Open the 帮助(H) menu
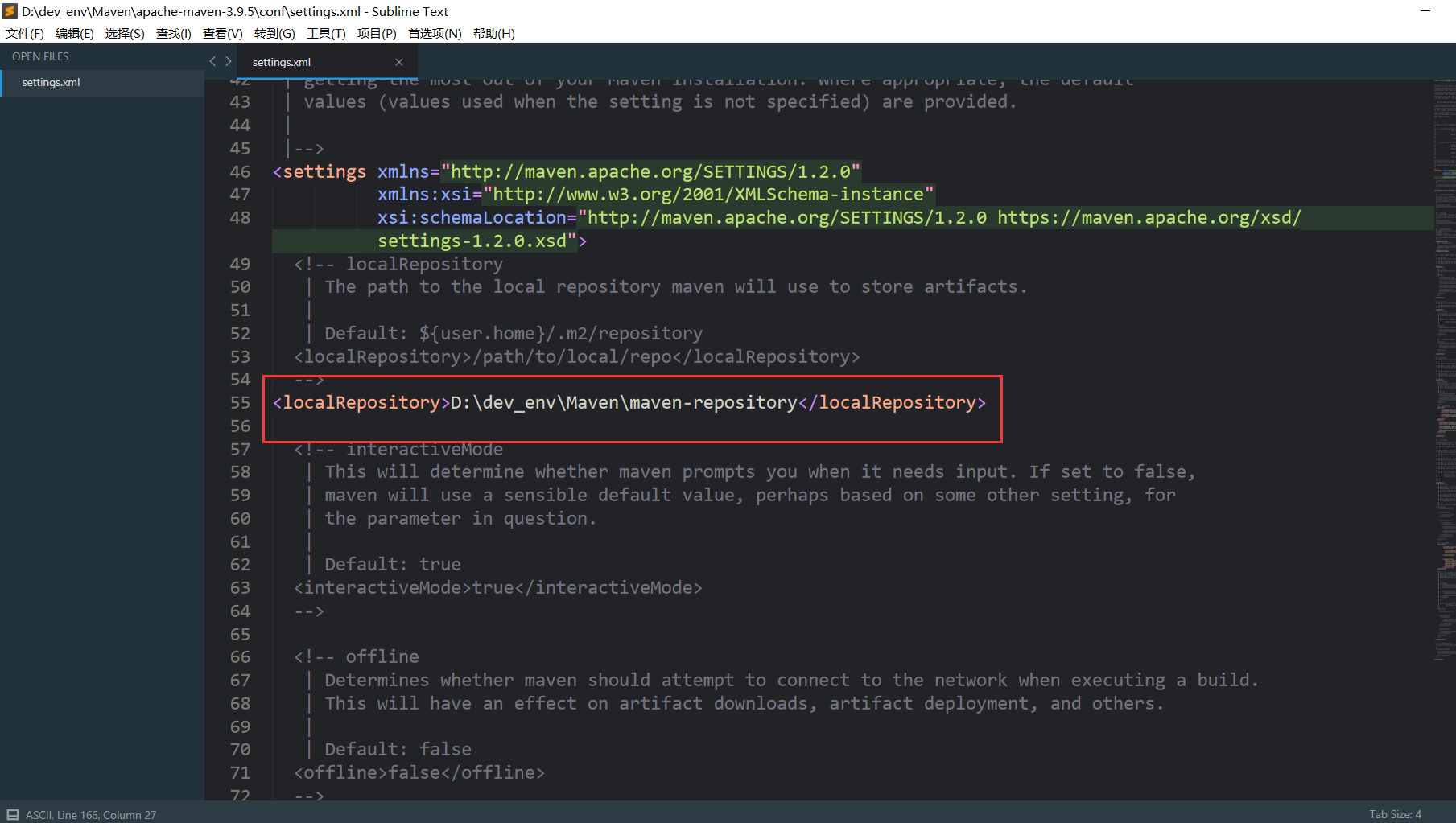Image resolution: width=1456 pixels, height=823 pixels. click(494, 33)
